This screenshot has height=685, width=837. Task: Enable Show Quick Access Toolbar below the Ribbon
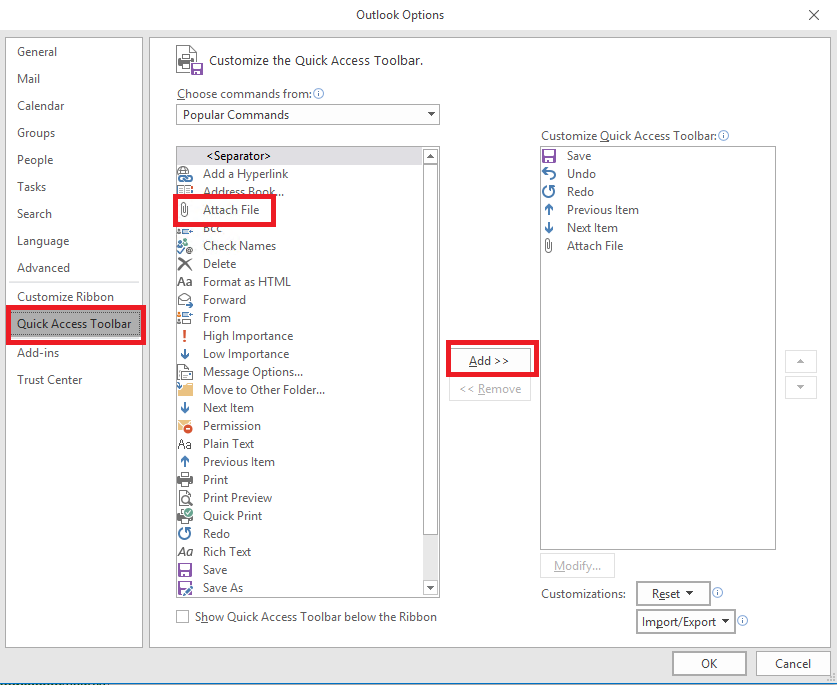pos(183,617)
